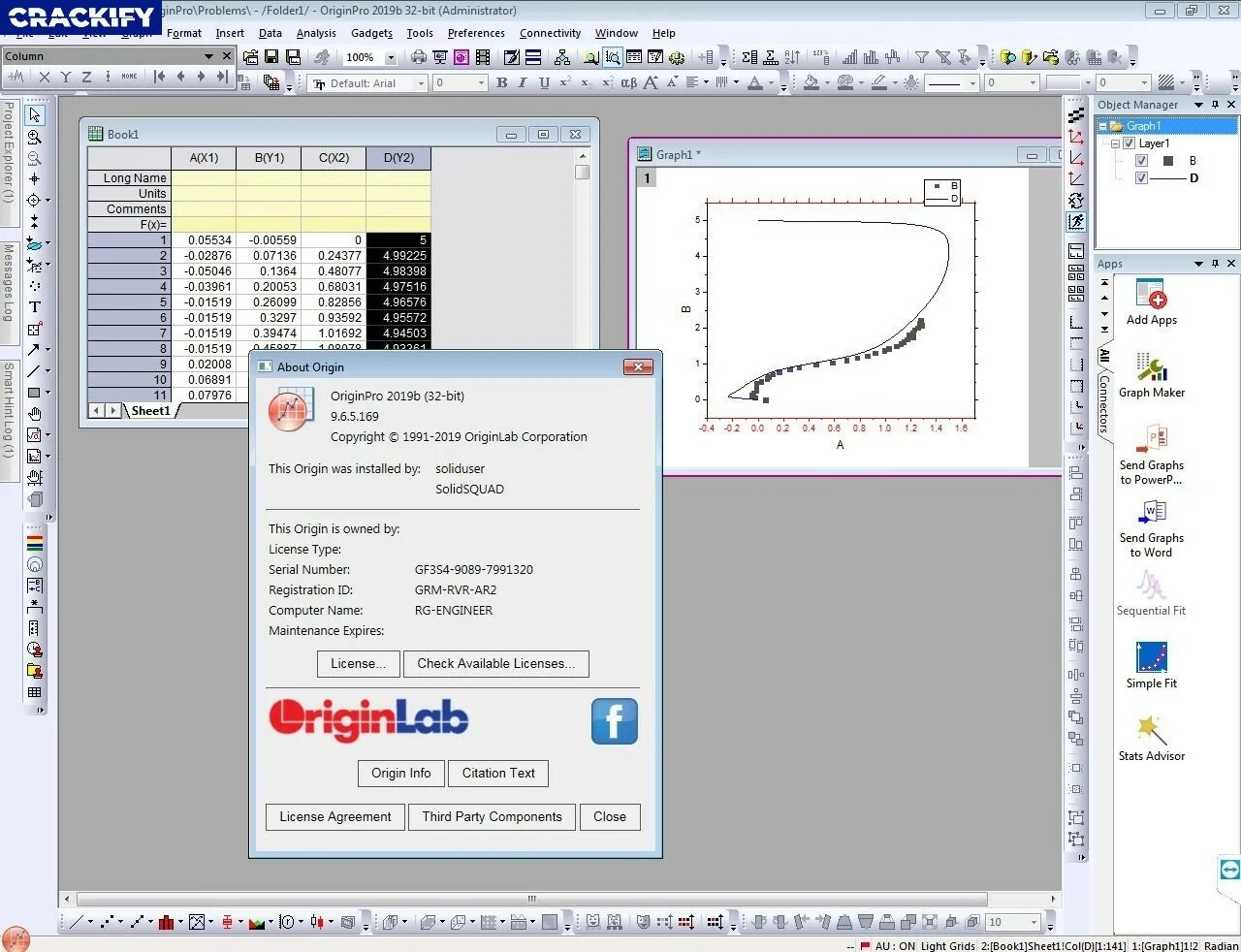The height and width of the screenshot is (952, 1241).
Task: Open the Gadgets menu
Action: coord(372,33)
